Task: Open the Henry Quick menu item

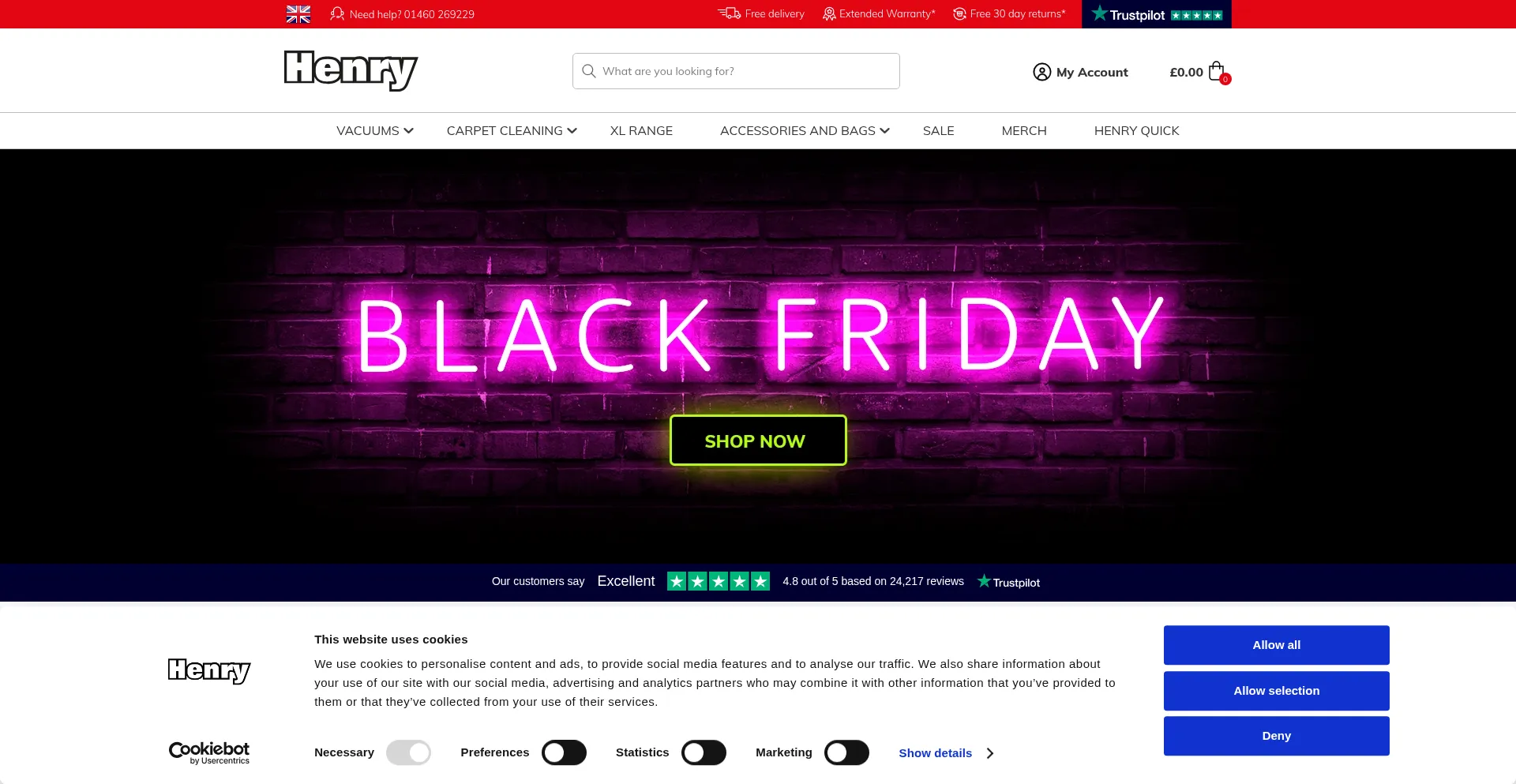Action: coord(1136,130)
